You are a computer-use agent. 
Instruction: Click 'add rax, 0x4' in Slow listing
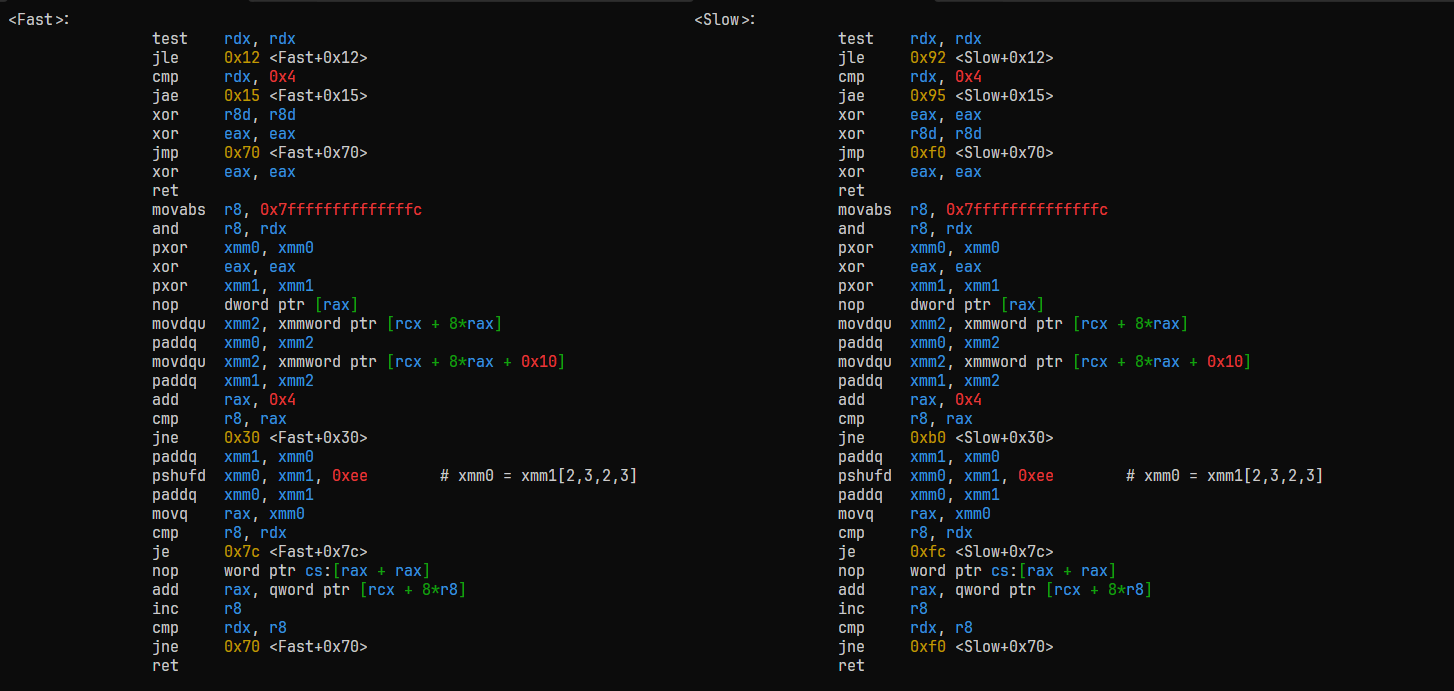[x=910, y=400]
